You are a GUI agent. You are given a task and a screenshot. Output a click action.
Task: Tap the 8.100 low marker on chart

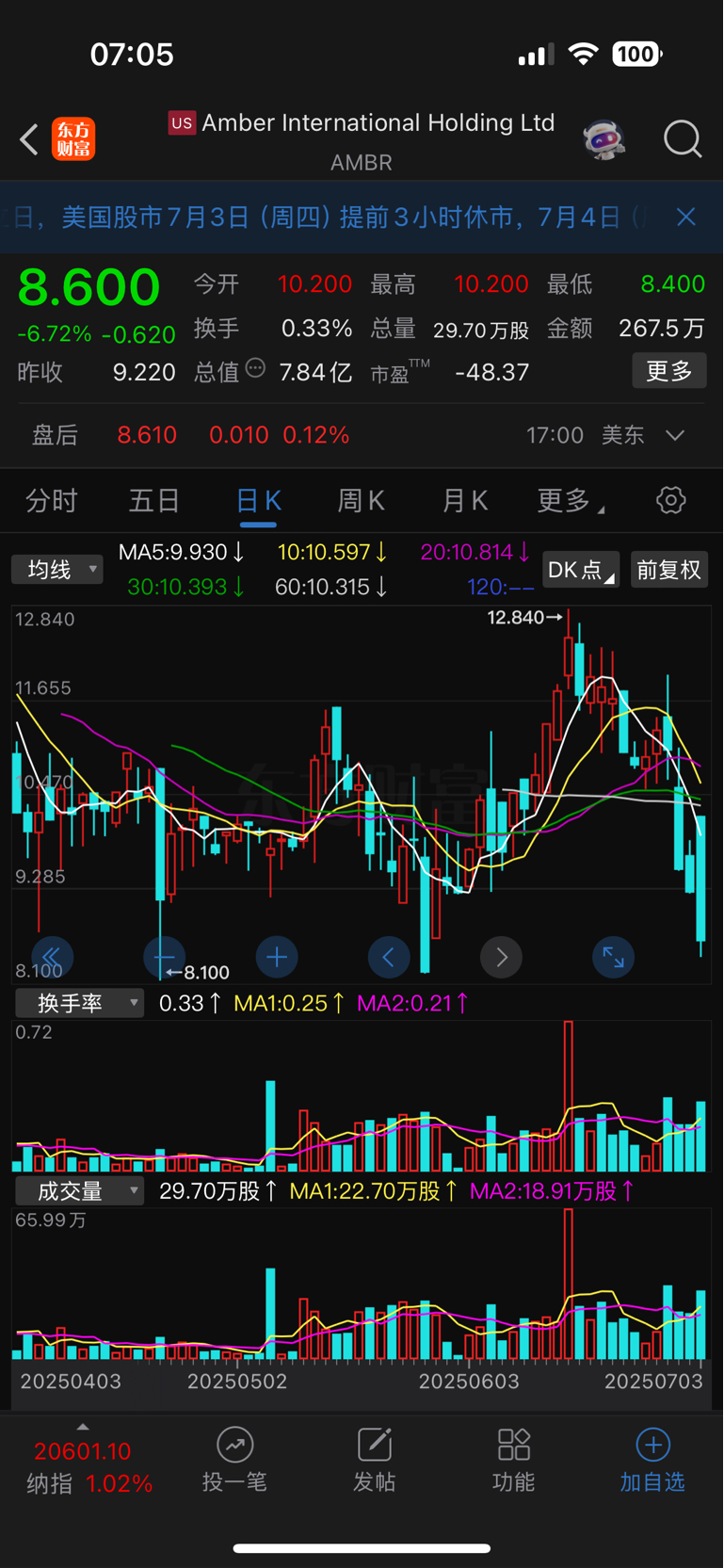click(198, 973)
